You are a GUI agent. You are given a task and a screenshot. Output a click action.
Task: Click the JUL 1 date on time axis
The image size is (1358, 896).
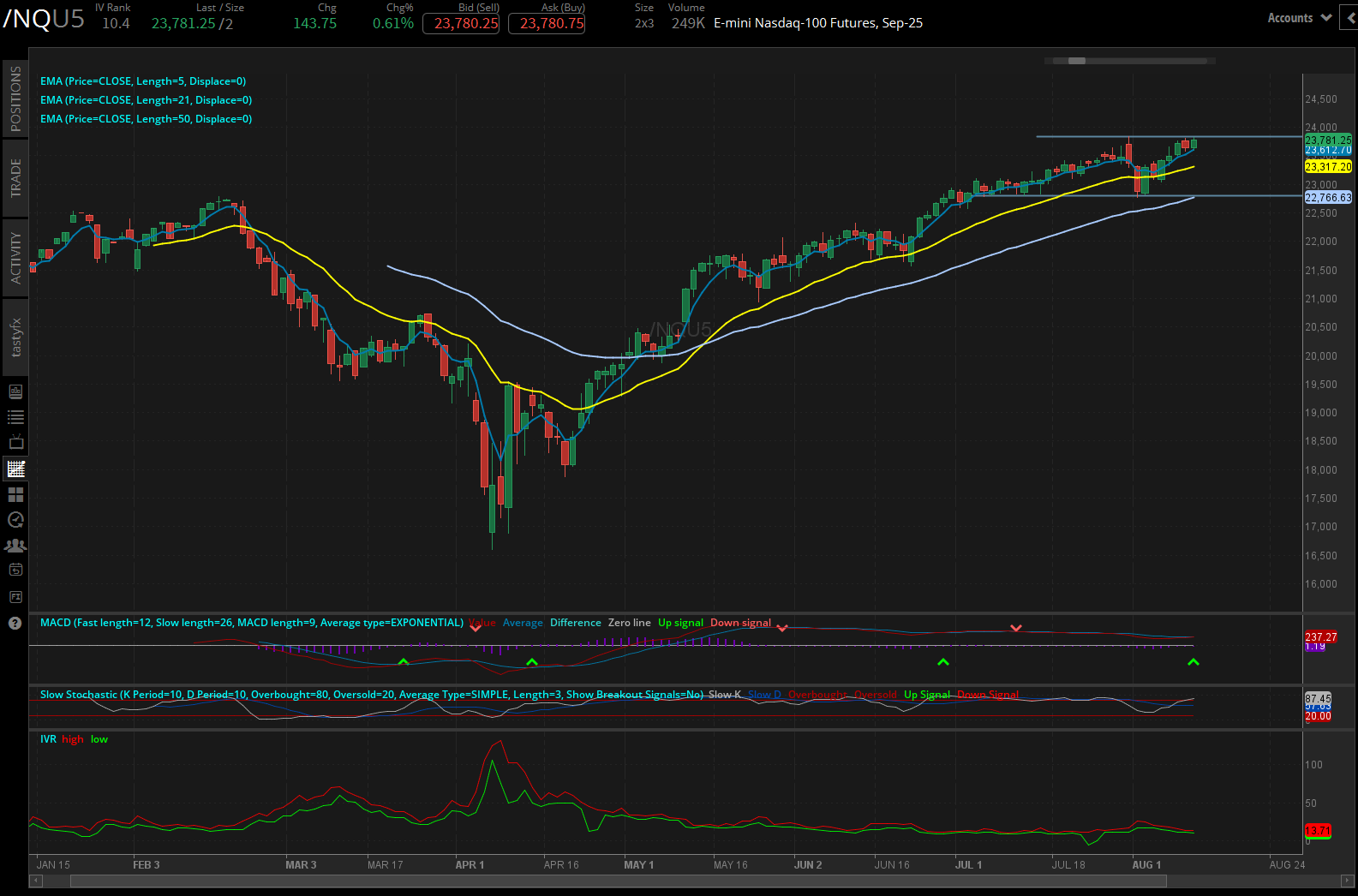click(x=968, y=865)
